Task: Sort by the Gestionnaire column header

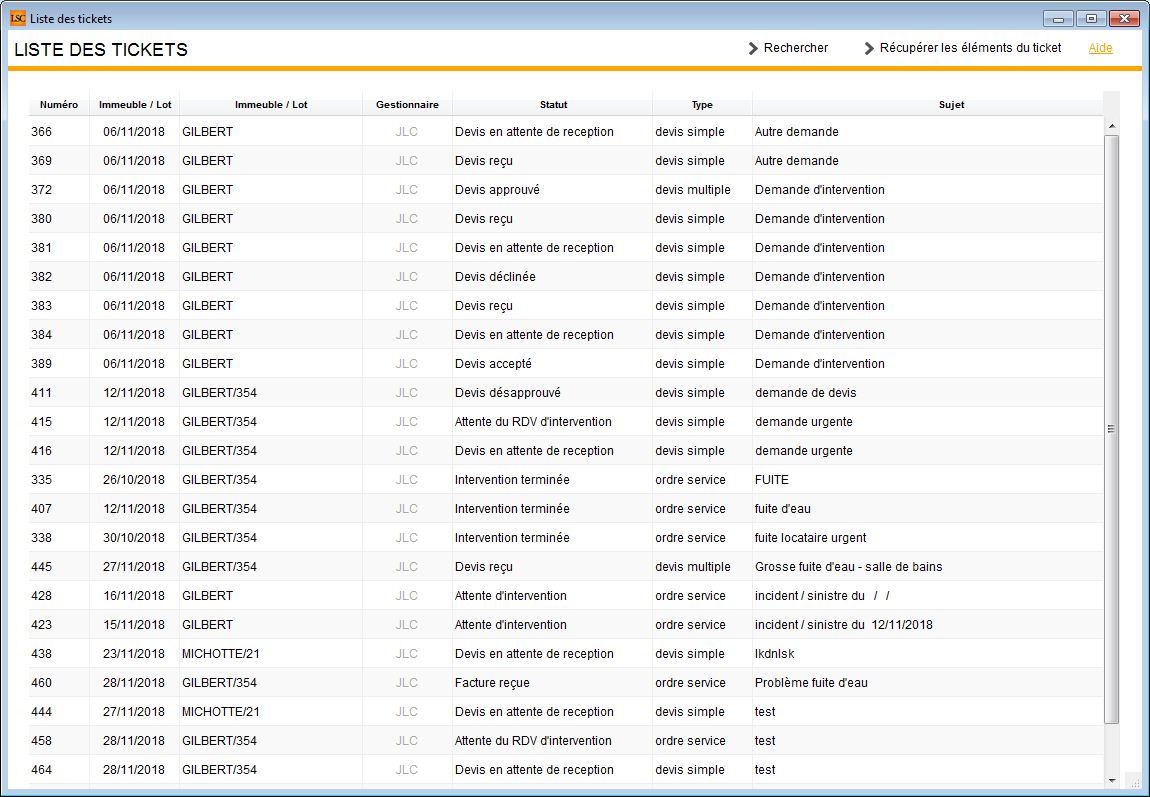Action: 407,105
